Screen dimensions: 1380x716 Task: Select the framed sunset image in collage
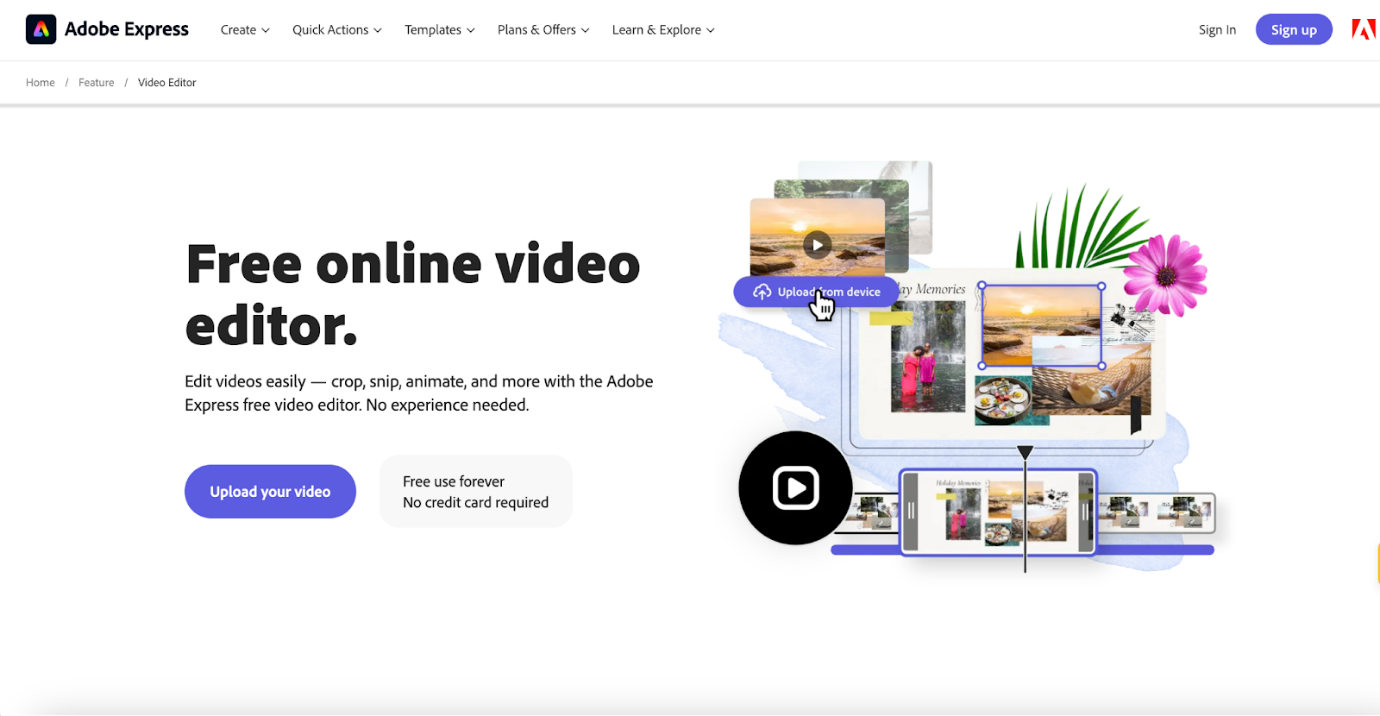(1042, 326)
